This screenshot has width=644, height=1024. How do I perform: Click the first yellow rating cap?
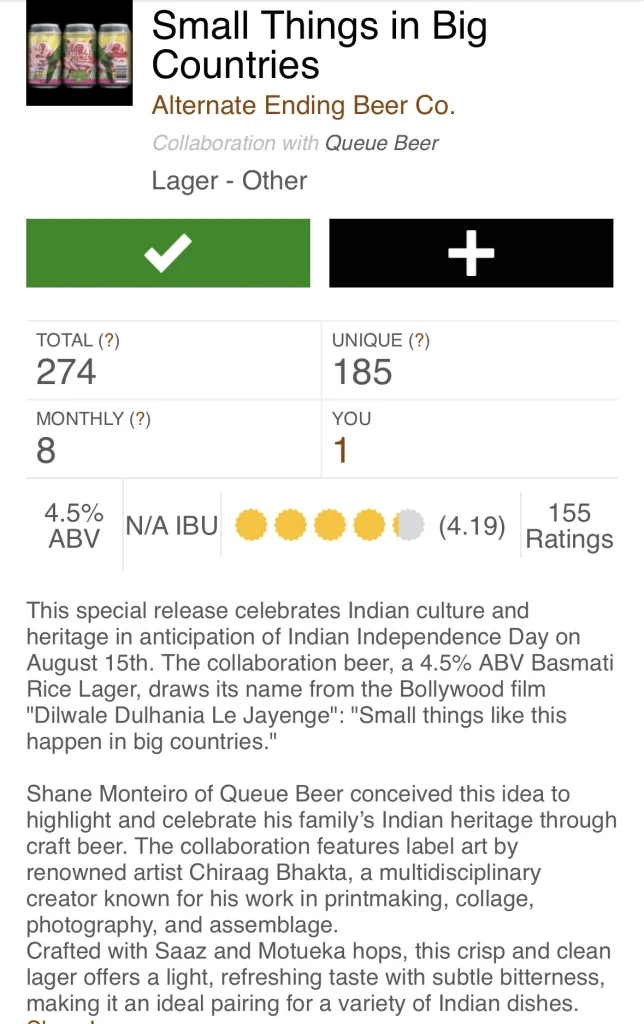(250, 525)
